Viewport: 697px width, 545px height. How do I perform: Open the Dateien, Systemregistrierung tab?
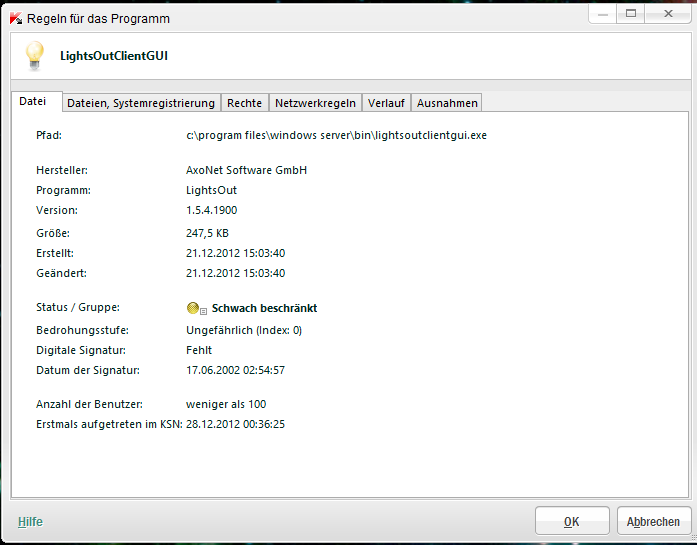(141, 103)
